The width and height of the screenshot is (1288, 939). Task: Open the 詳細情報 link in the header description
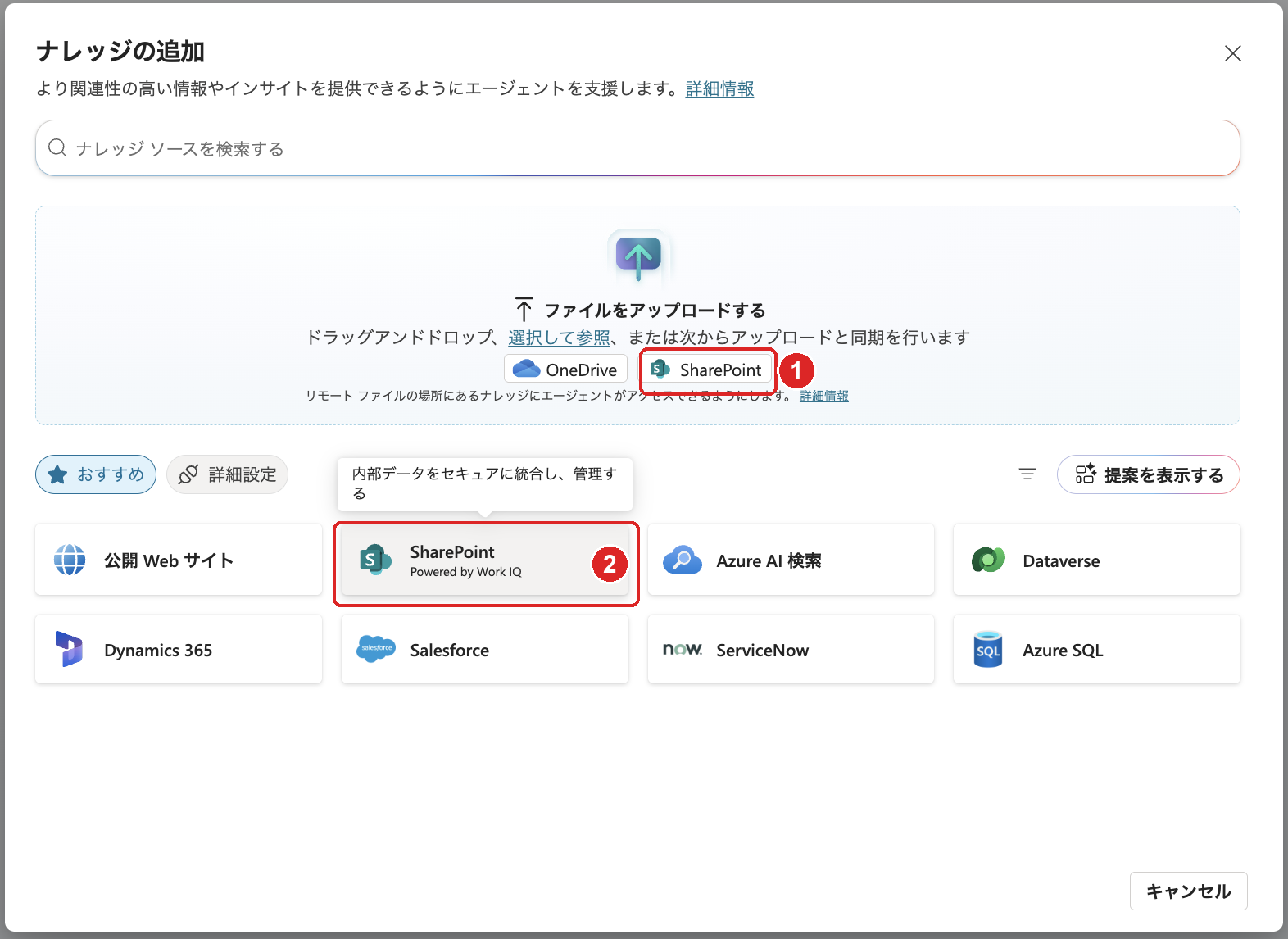pyautogui.click(x=719, y=88)
